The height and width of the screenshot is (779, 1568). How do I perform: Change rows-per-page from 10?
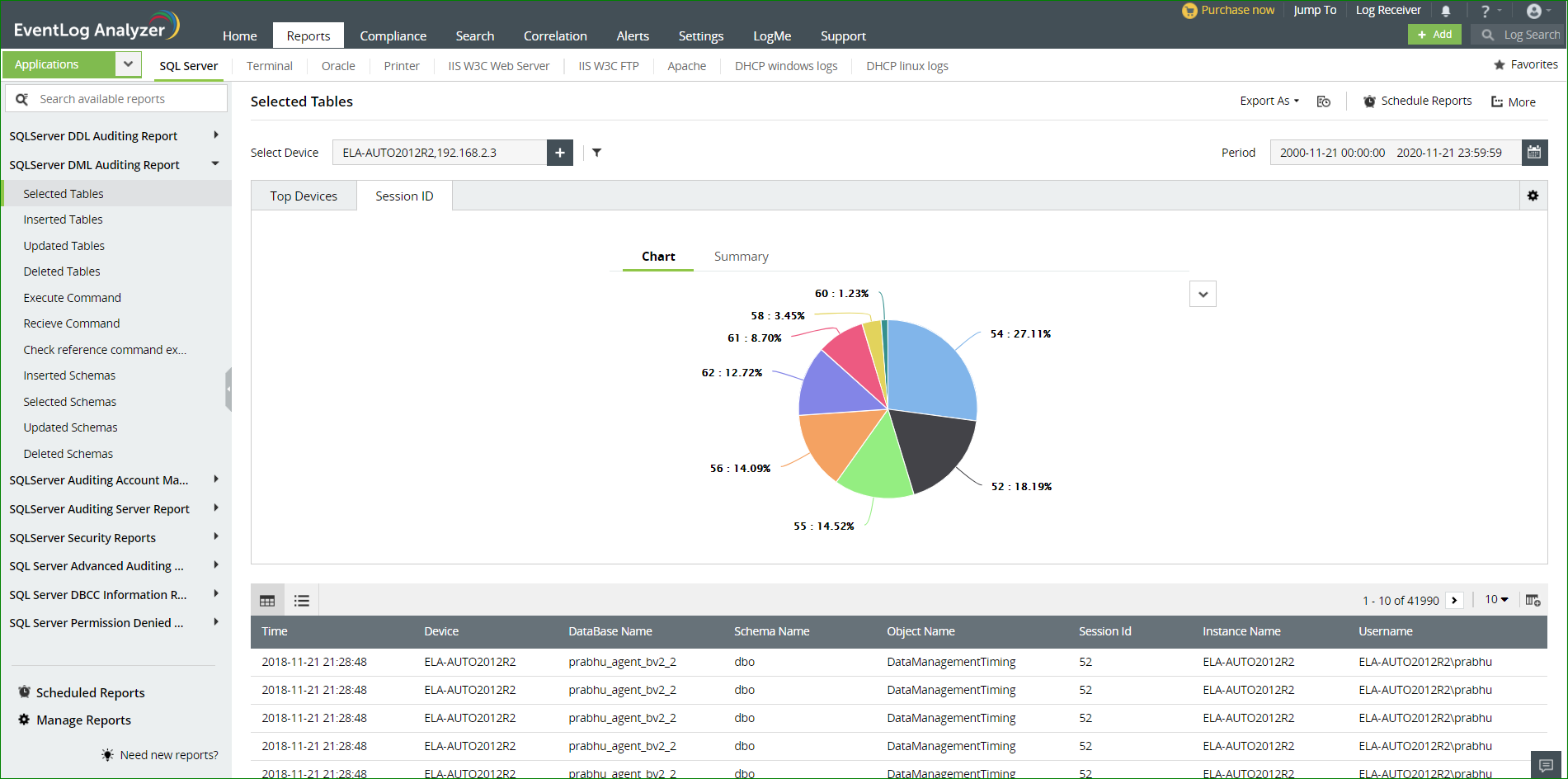coord(1496,600)
